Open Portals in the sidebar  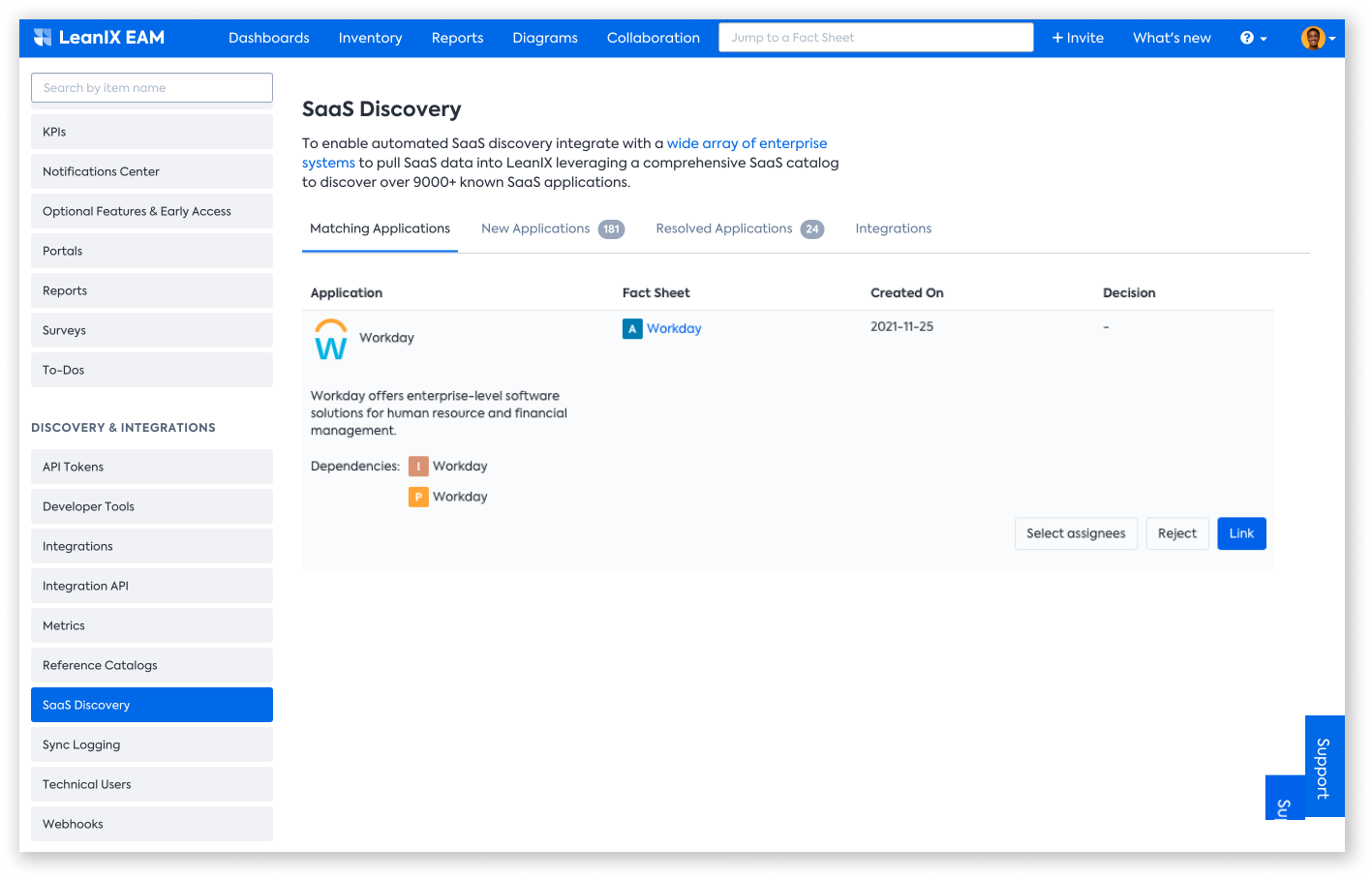(152, 251)
